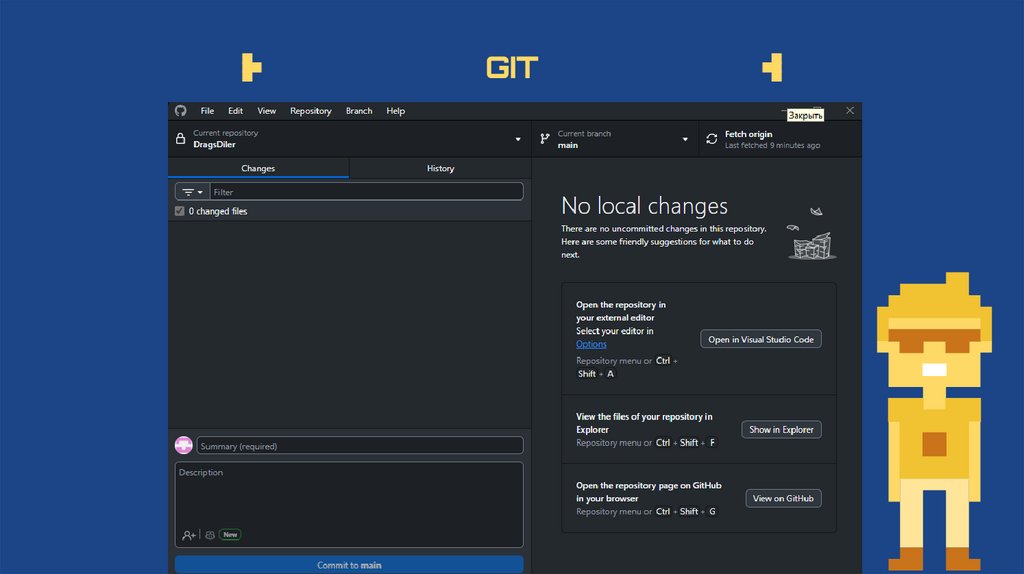Close the GitHub Desktop window
Image resolution: width=1024 pixels, height=574 pixels.
850,110
